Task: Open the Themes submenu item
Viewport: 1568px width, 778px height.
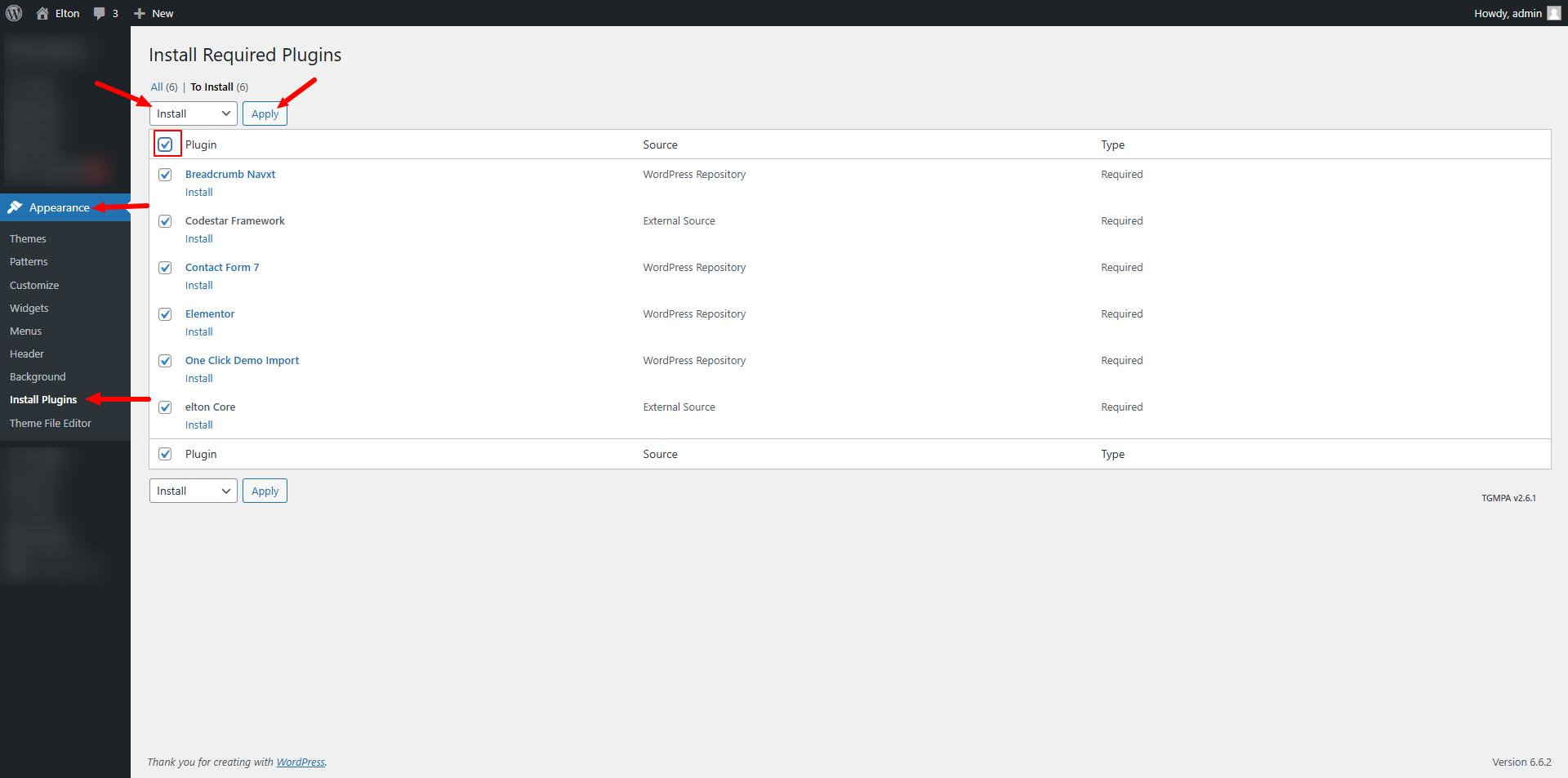Action: click(x=28, y=239)
